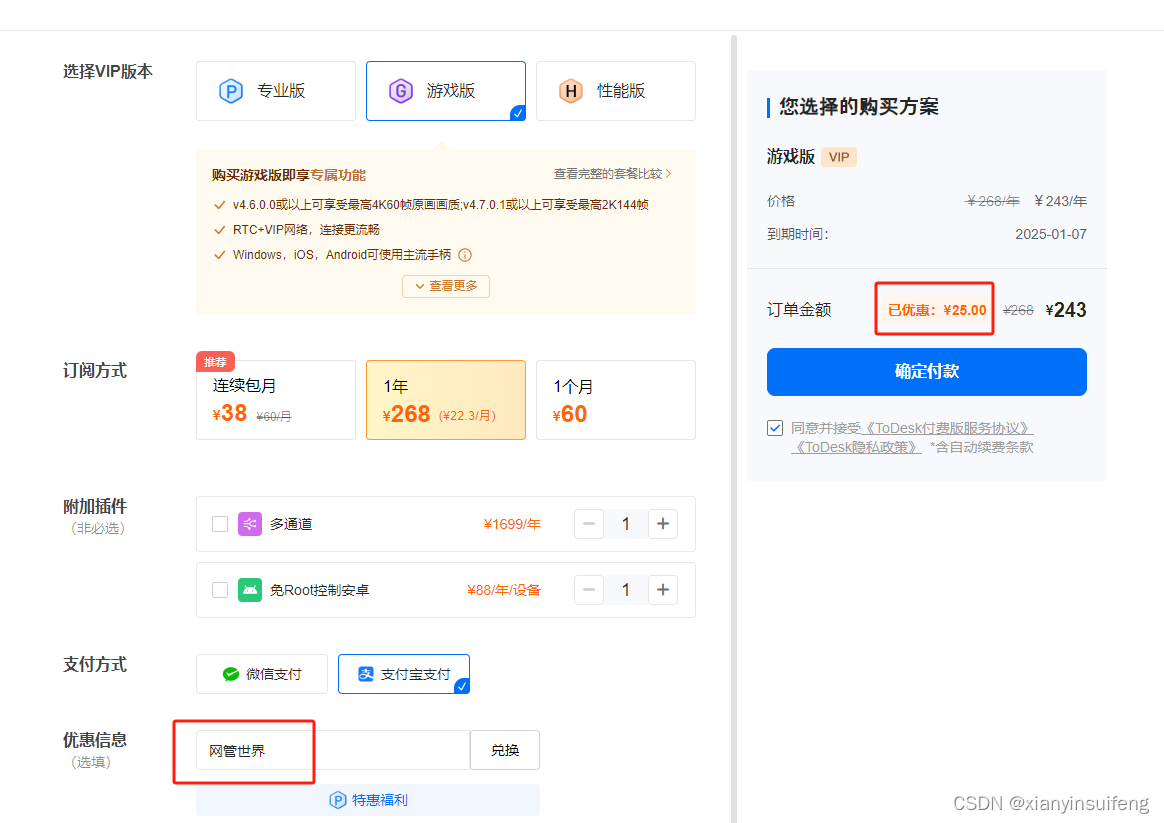
Task: Click the ¥243/年 price text
Action: click(1060, 201)
